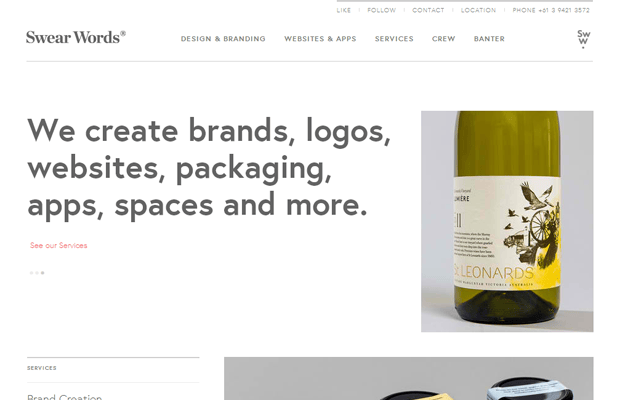Screen dimensions: 620x400
Task: Open the Swear Words logo homepage
Action: pos(76,37)
